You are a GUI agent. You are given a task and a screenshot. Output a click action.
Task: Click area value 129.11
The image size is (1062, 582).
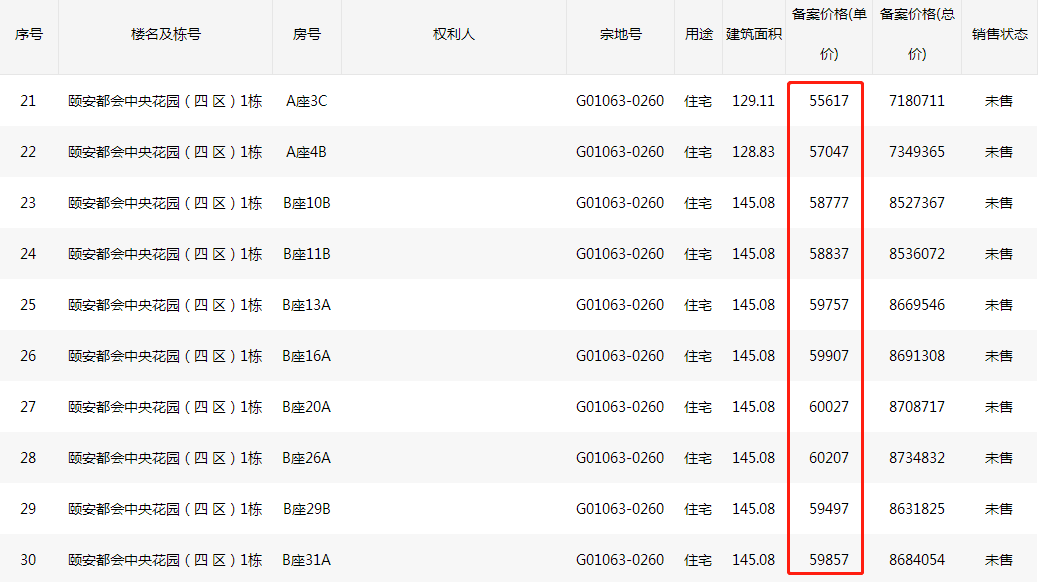(x=753, y=101)
